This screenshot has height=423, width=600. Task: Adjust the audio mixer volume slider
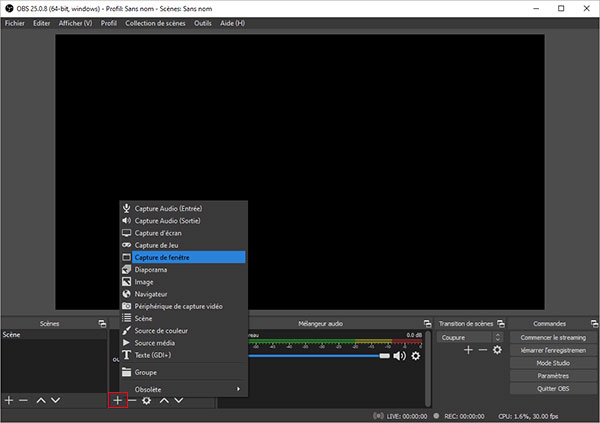pyautogui.click(x=320, y=355)
